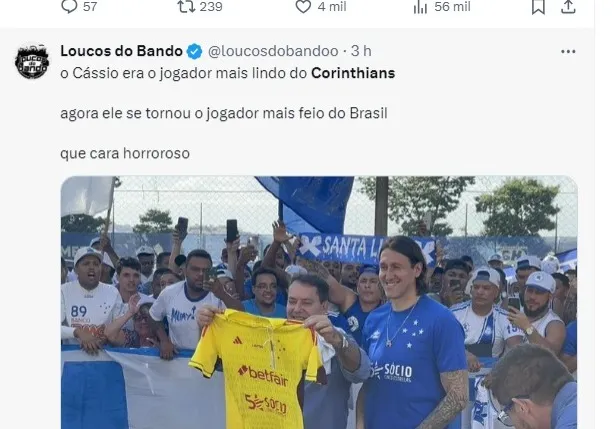The image size is (614, 429).
Task: Click the reply speech bubble icon
Action: point(69,6)
